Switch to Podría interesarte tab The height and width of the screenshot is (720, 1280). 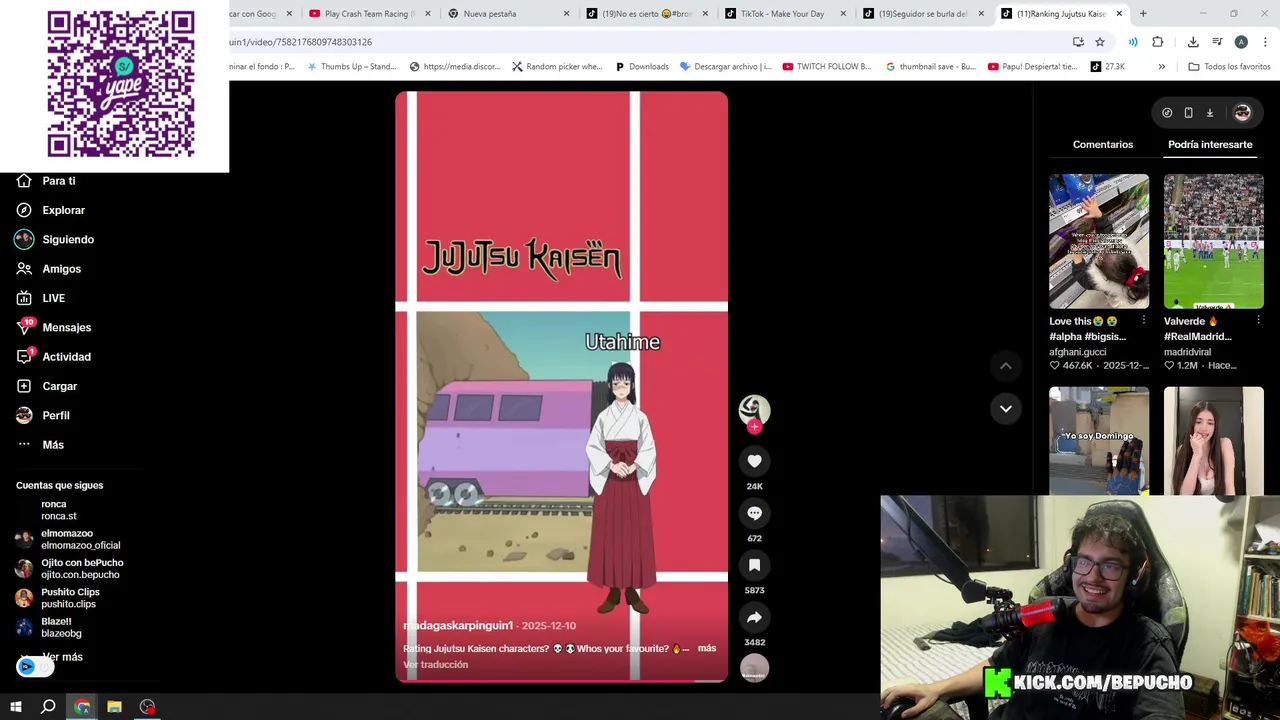coord(1210,144)
